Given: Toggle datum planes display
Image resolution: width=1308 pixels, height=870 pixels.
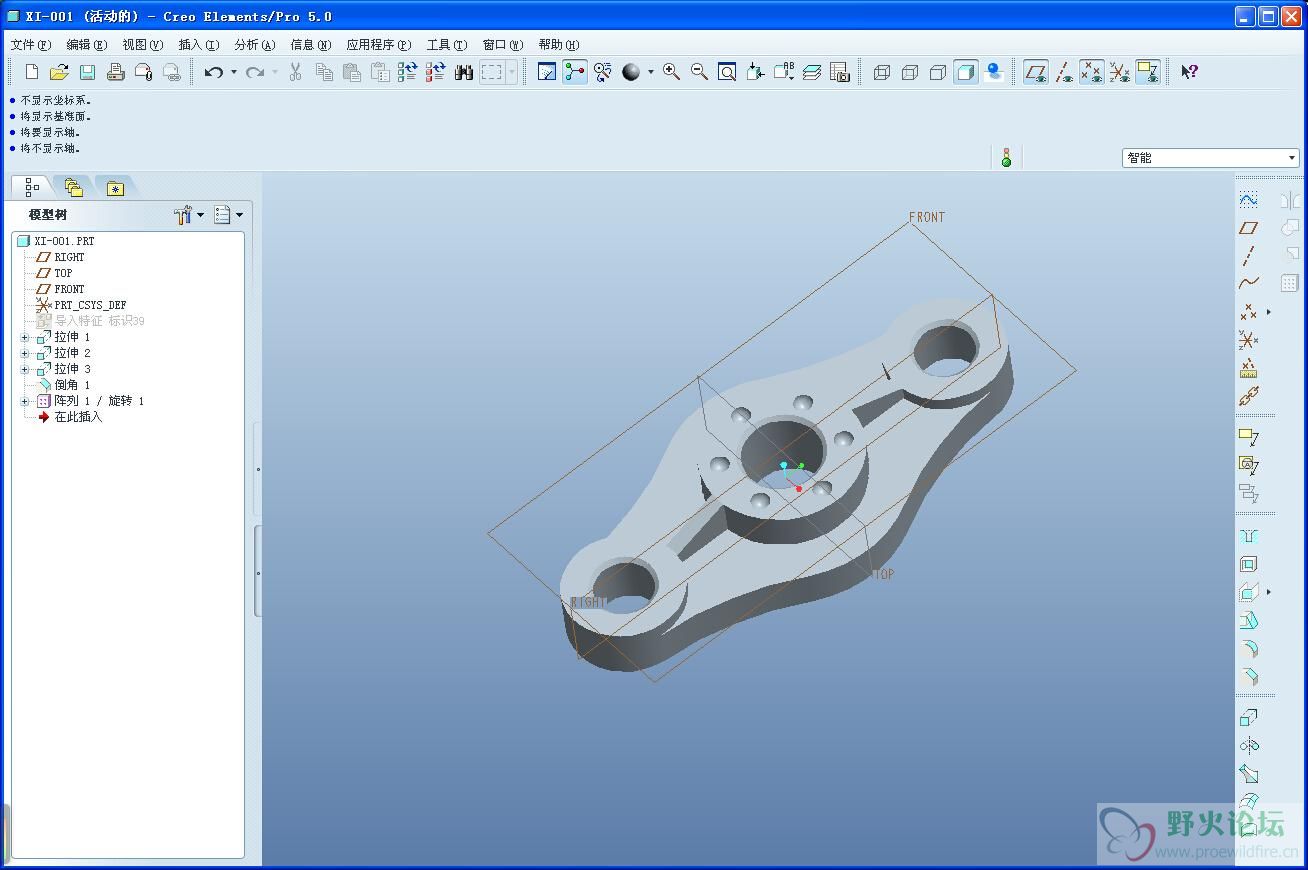Looking at the screenshot, I should tap(1036, 72).
